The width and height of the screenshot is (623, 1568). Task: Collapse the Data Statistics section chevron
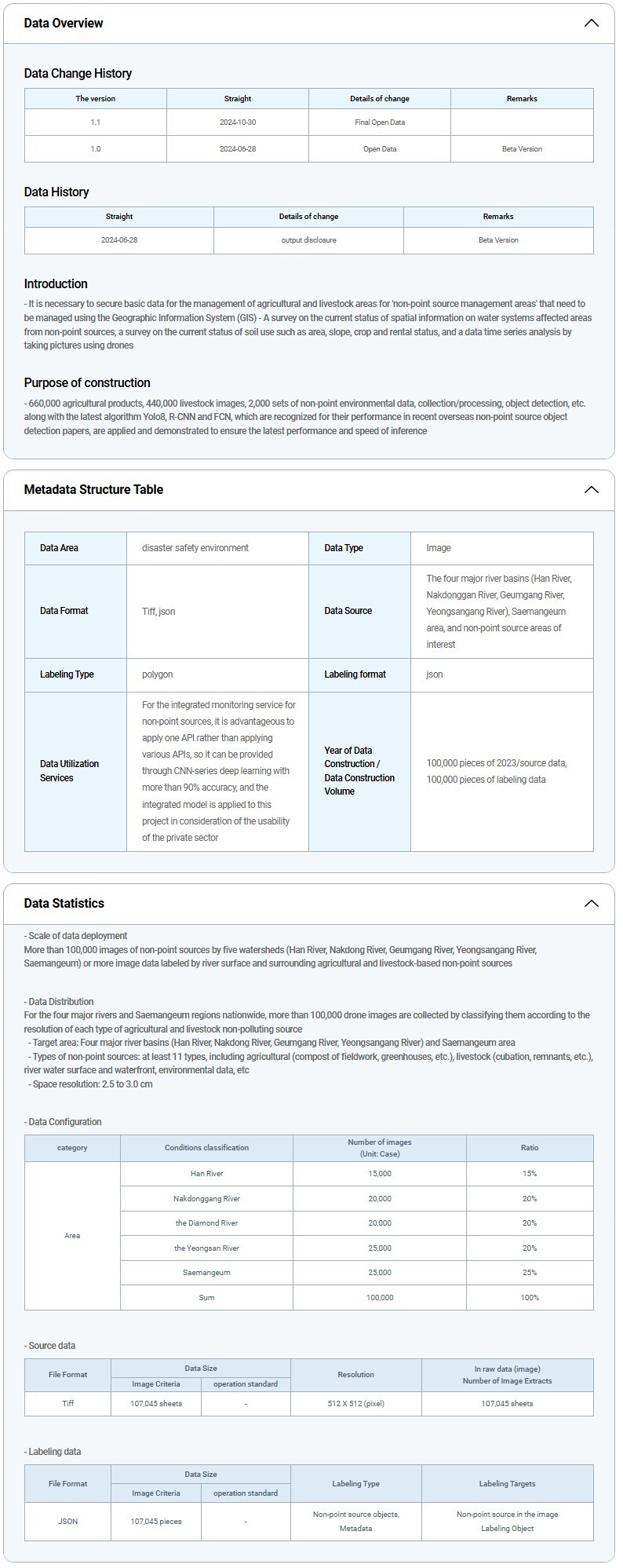click(592, 904)
